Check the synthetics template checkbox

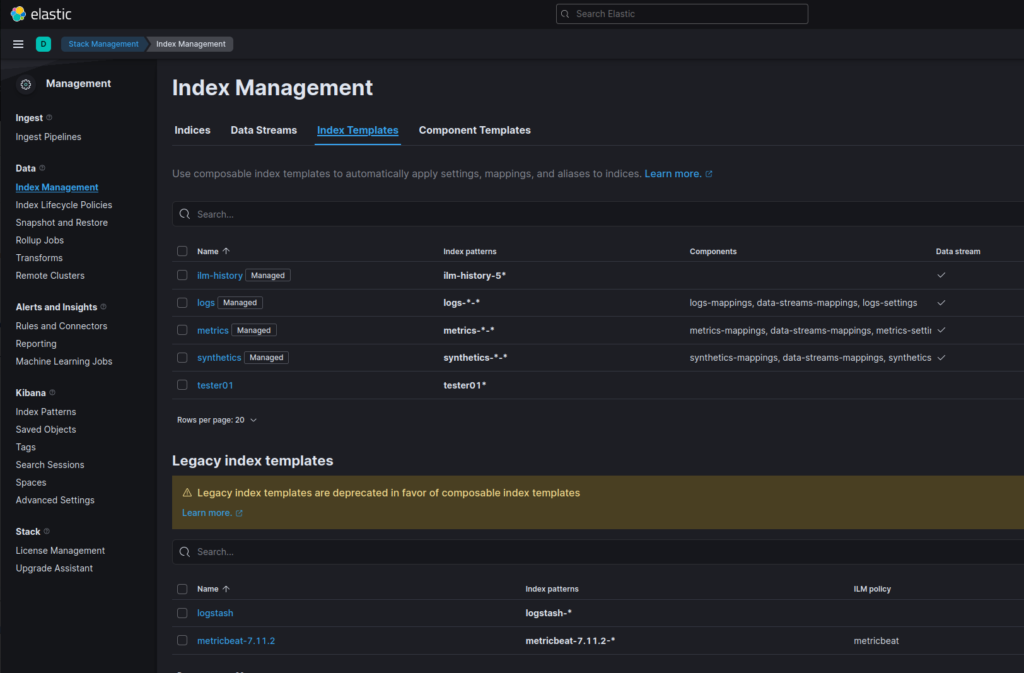(x=182, y=358)
